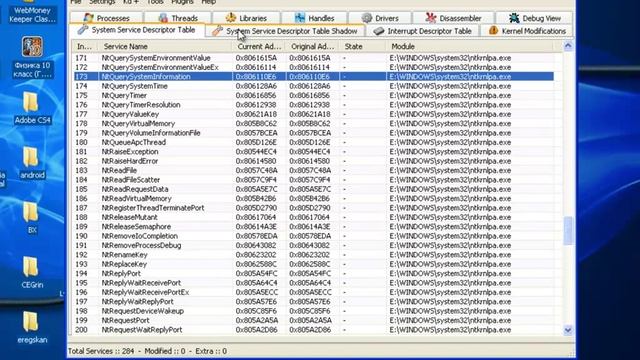Select the BX desktop folder
Screen dimensions: 640x360
coord(32,218)
